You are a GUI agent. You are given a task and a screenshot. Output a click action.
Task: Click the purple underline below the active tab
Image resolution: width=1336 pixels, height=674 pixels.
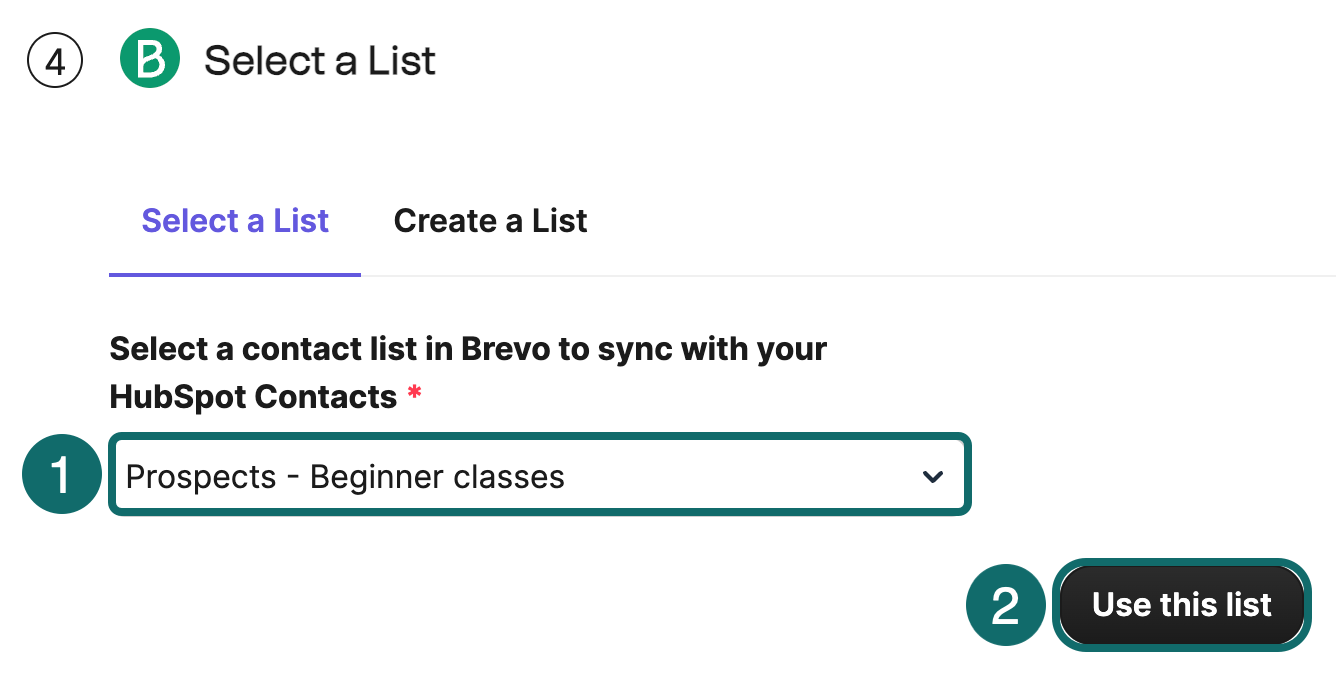[x=235, y=273]
